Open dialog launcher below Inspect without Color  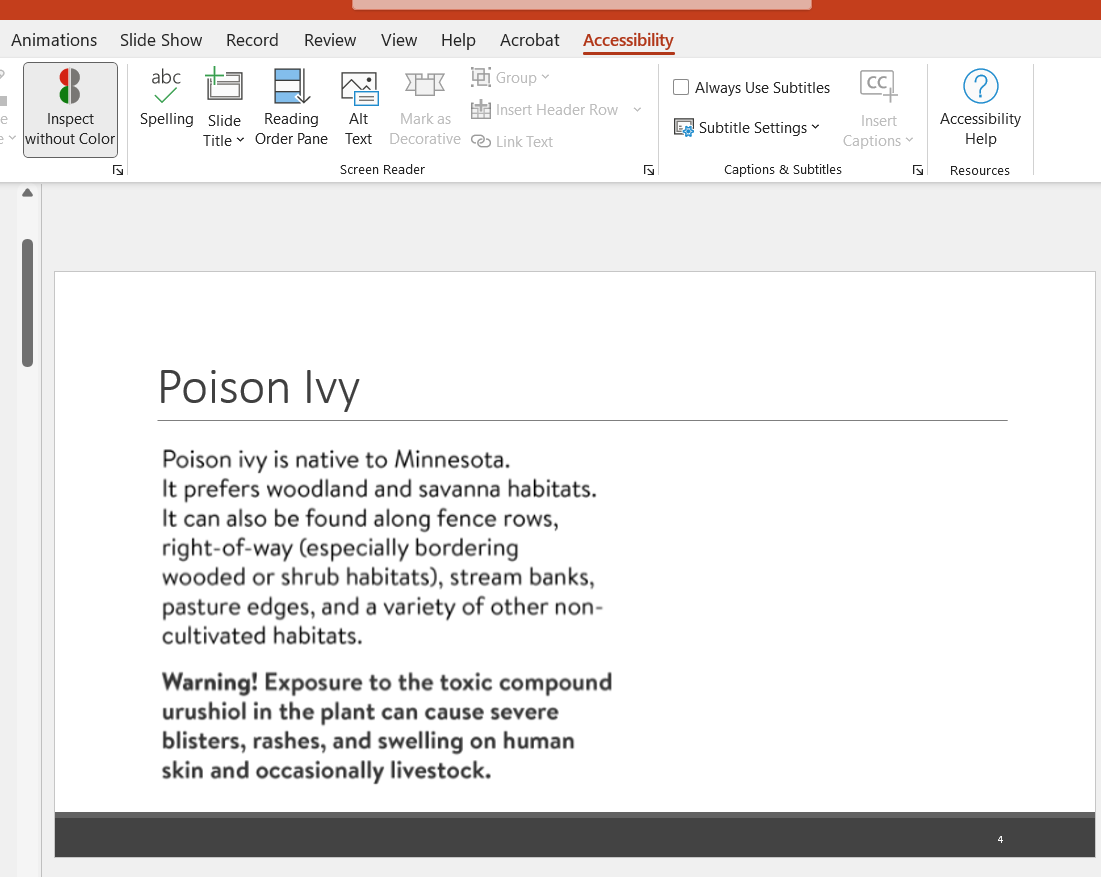pos(118,170)
